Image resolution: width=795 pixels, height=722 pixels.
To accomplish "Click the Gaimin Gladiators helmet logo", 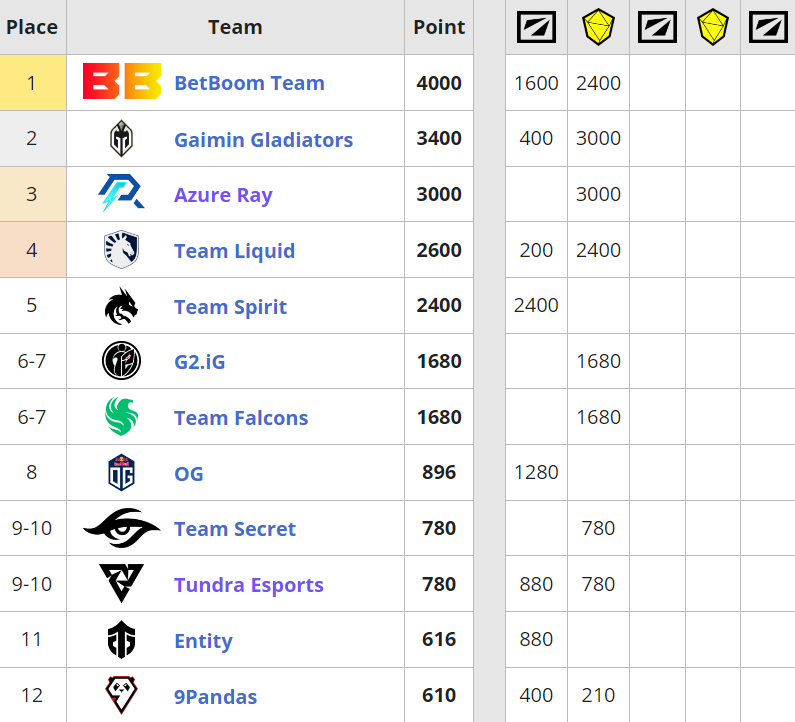I will tap(121, 139).
